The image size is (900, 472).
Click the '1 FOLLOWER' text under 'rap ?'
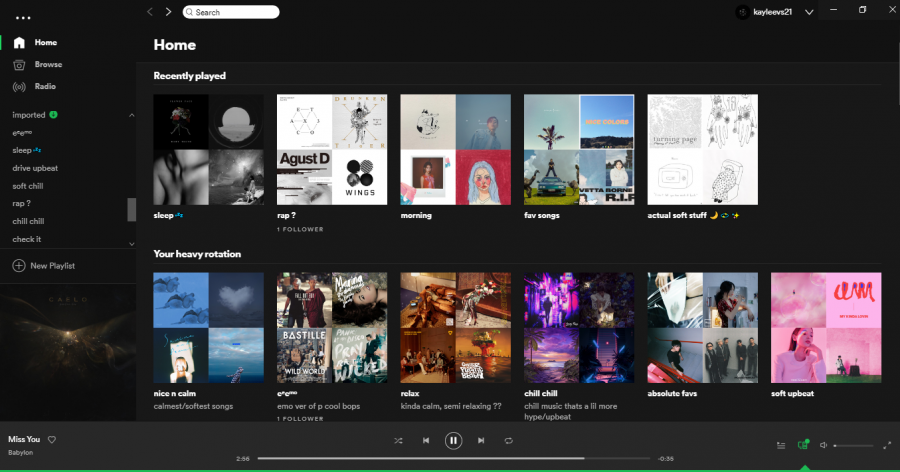(300, 229)
